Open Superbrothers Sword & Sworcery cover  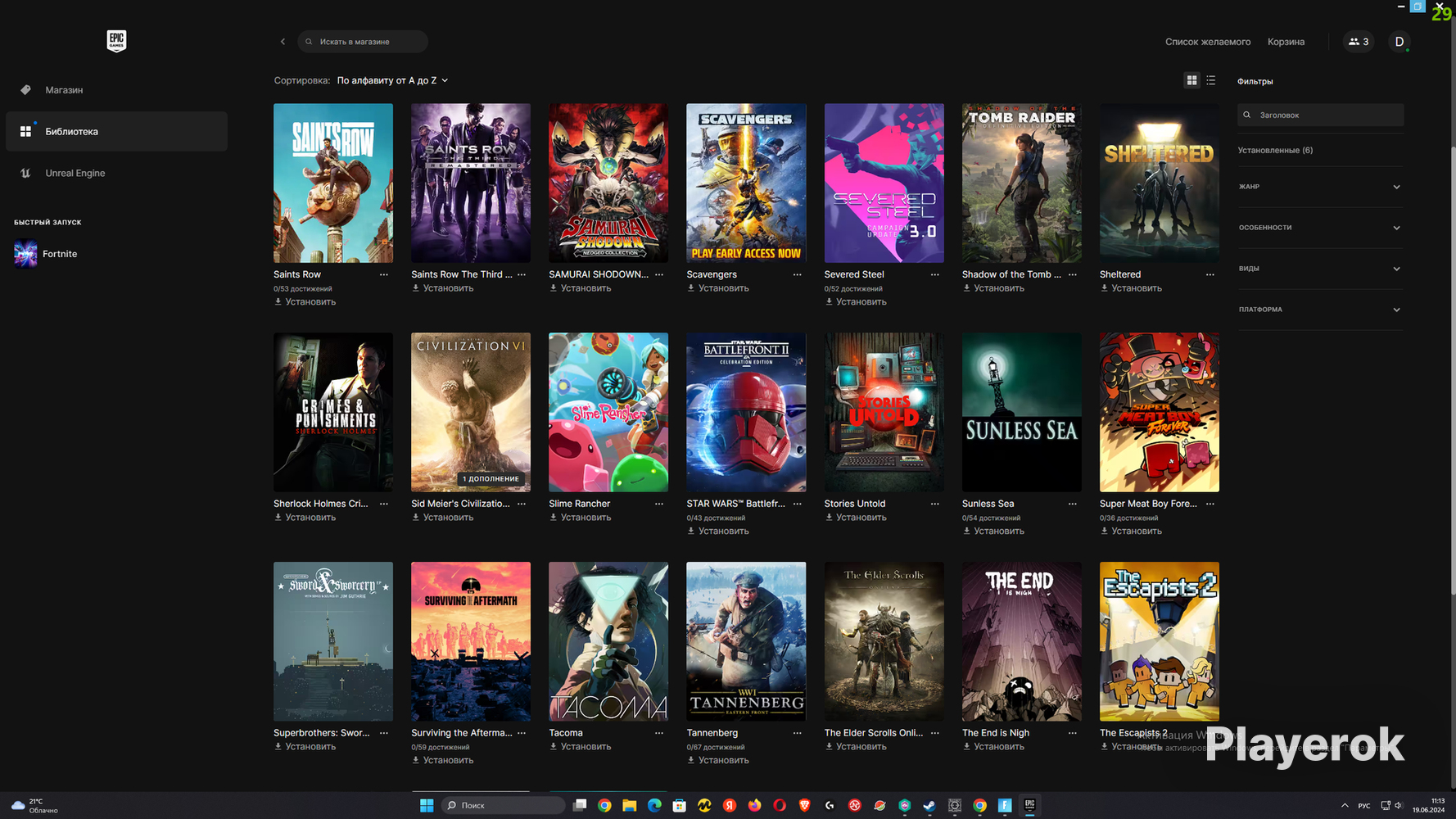tap(333, 641)
